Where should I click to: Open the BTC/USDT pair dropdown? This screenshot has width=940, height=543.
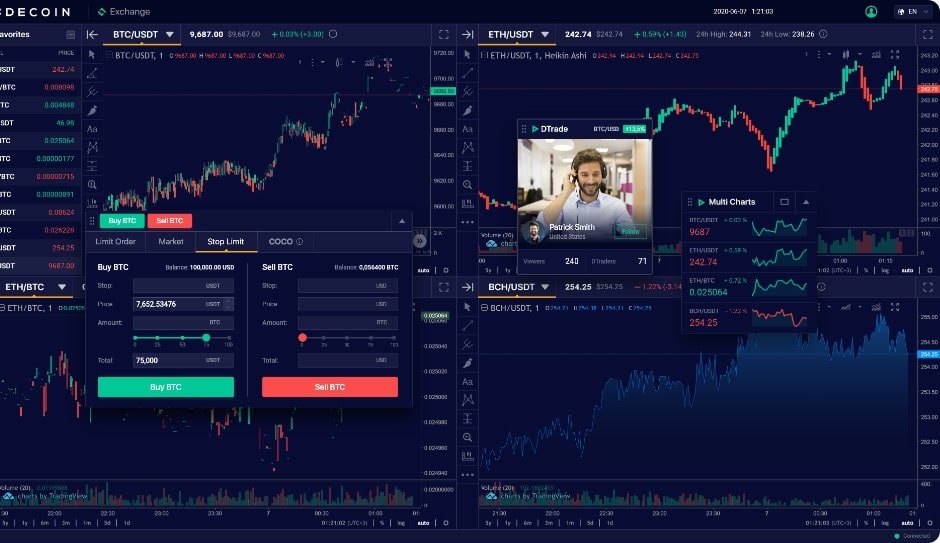coord(170,35)
